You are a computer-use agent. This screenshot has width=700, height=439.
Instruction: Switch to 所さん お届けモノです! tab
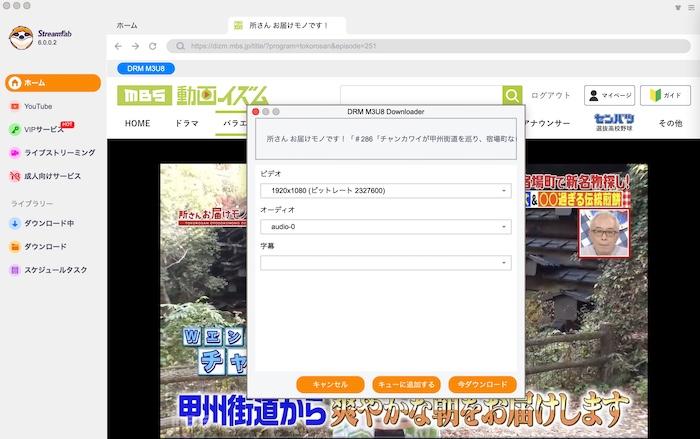point(287,25)
